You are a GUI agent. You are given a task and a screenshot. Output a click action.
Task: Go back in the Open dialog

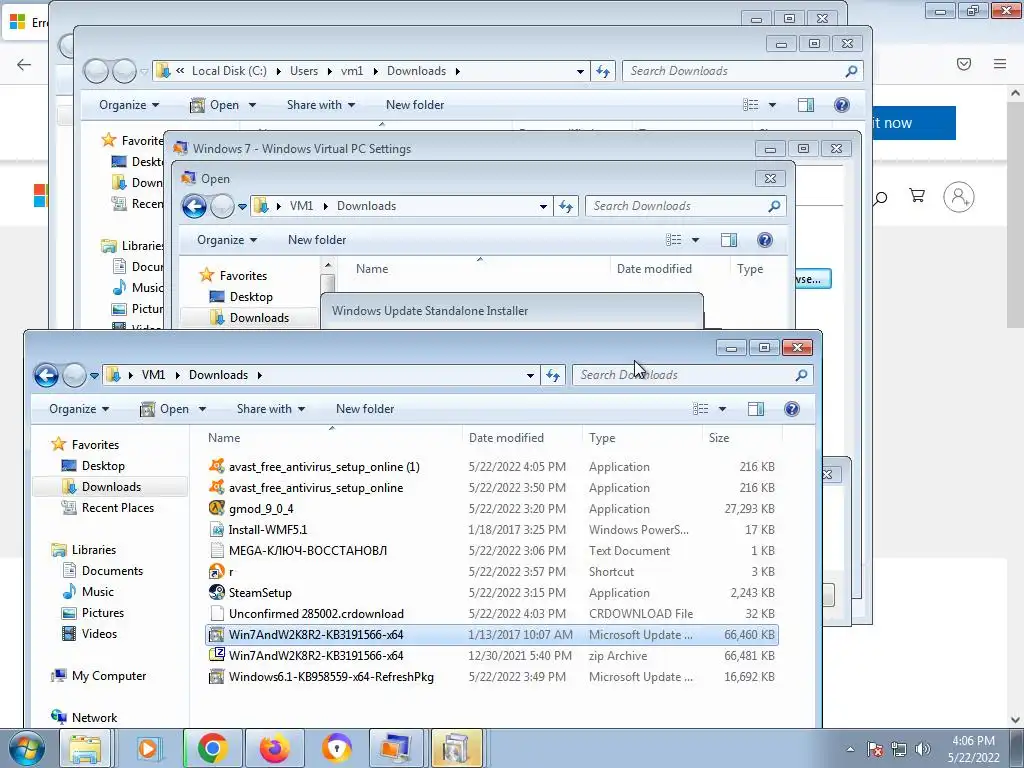tap(194, 206)
